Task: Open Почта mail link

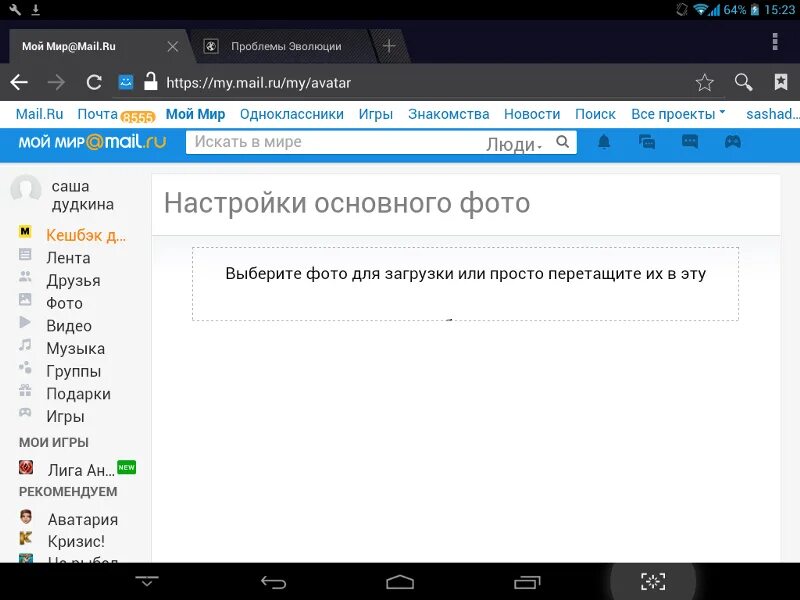Action: (x=97, y=114)
